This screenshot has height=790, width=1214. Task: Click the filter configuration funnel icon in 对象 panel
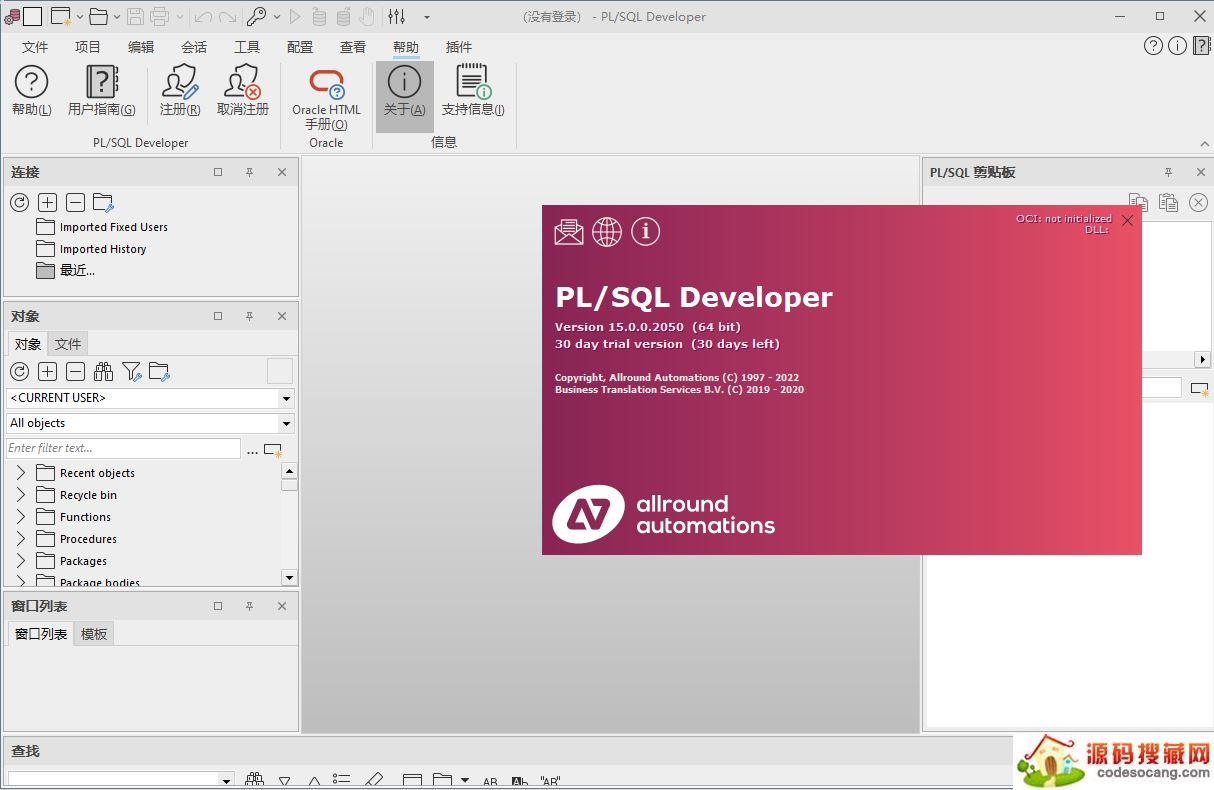pyautogui.click(x=131, y=372)
